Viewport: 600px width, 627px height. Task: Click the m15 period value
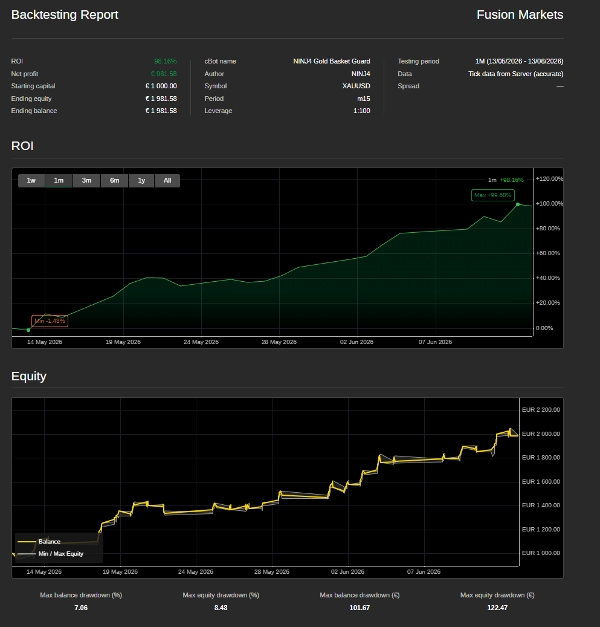click(x=364, y=98)
